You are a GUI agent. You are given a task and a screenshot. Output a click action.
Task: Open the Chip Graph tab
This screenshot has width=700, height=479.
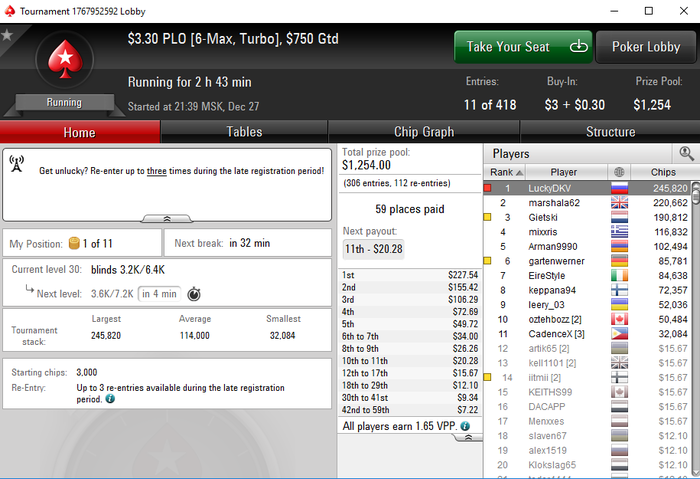(x=424, y=132)
